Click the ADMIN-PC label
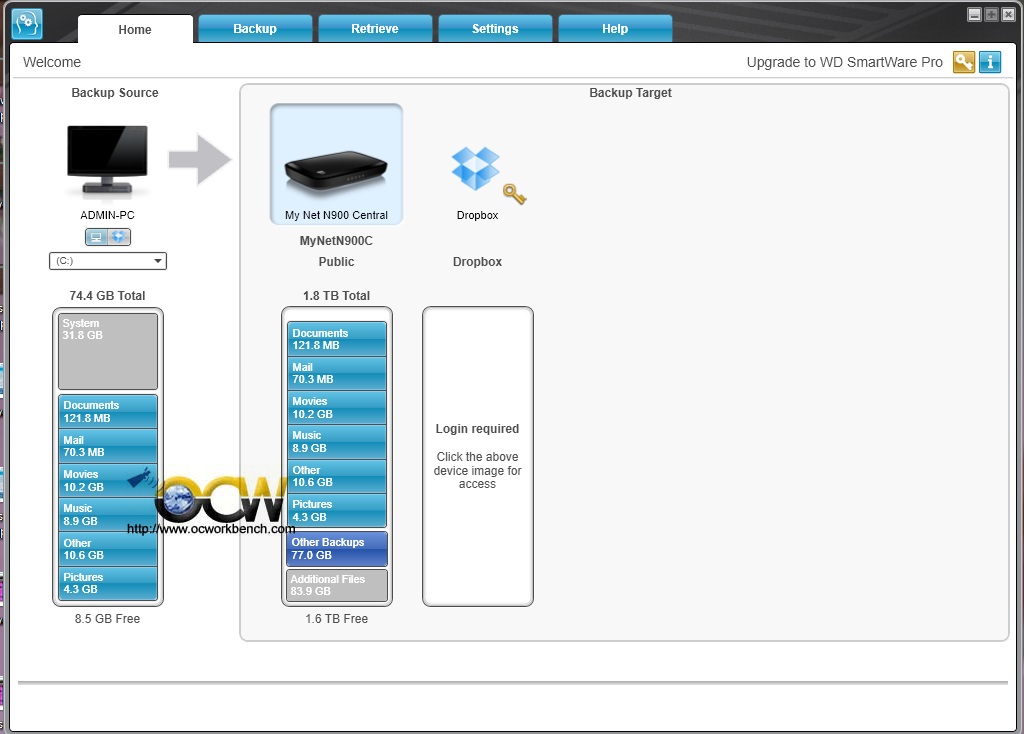1024x734 pixels. pyautogui.click(x=107, y=215)
